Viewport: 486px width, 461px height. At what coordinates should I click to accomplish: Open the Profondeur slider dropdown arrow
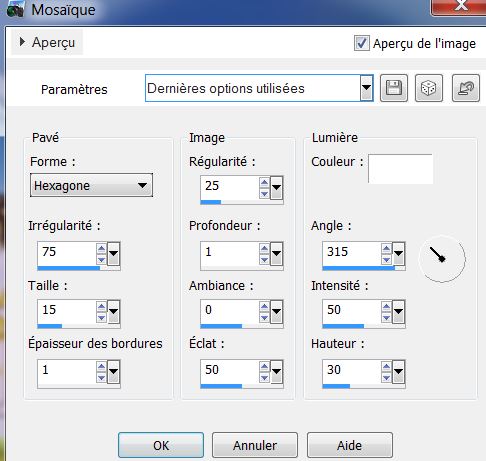(276, 254)
